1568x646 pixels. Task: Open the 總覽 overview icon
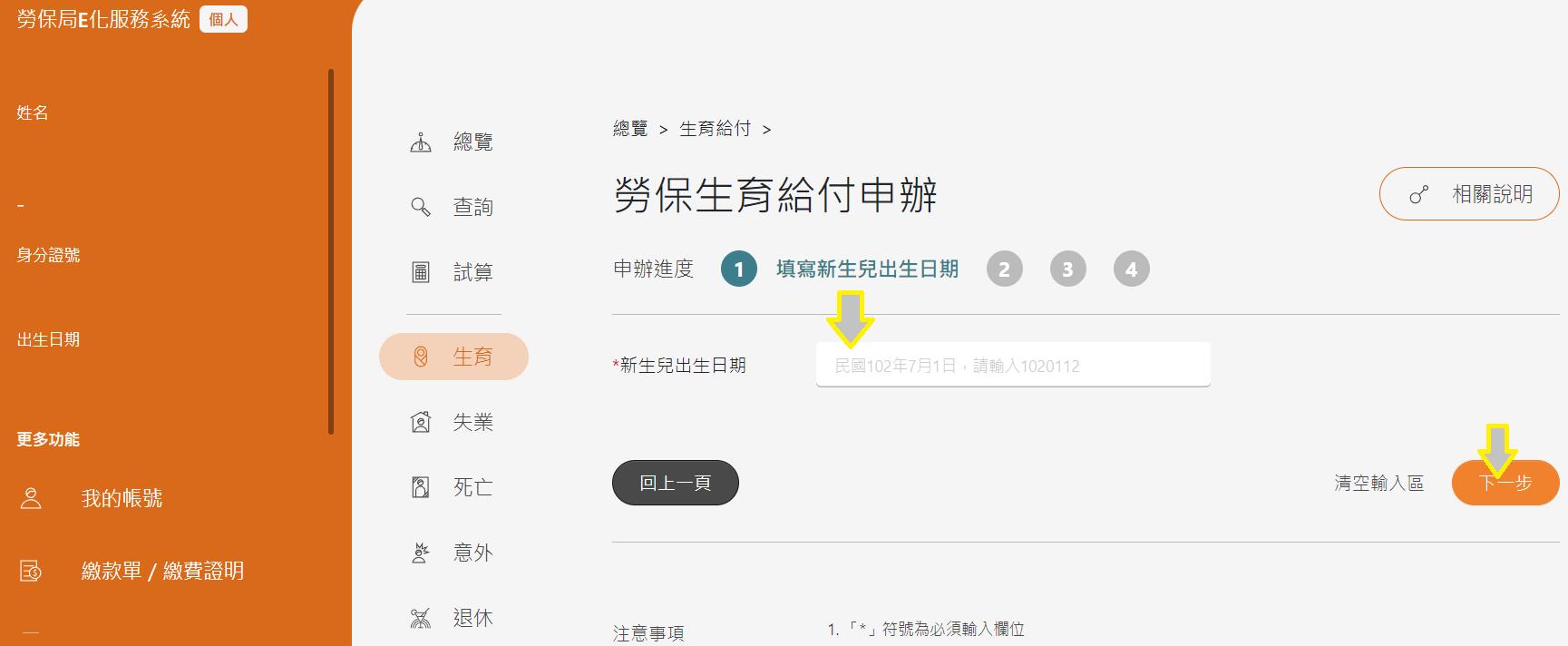[421, 142]
